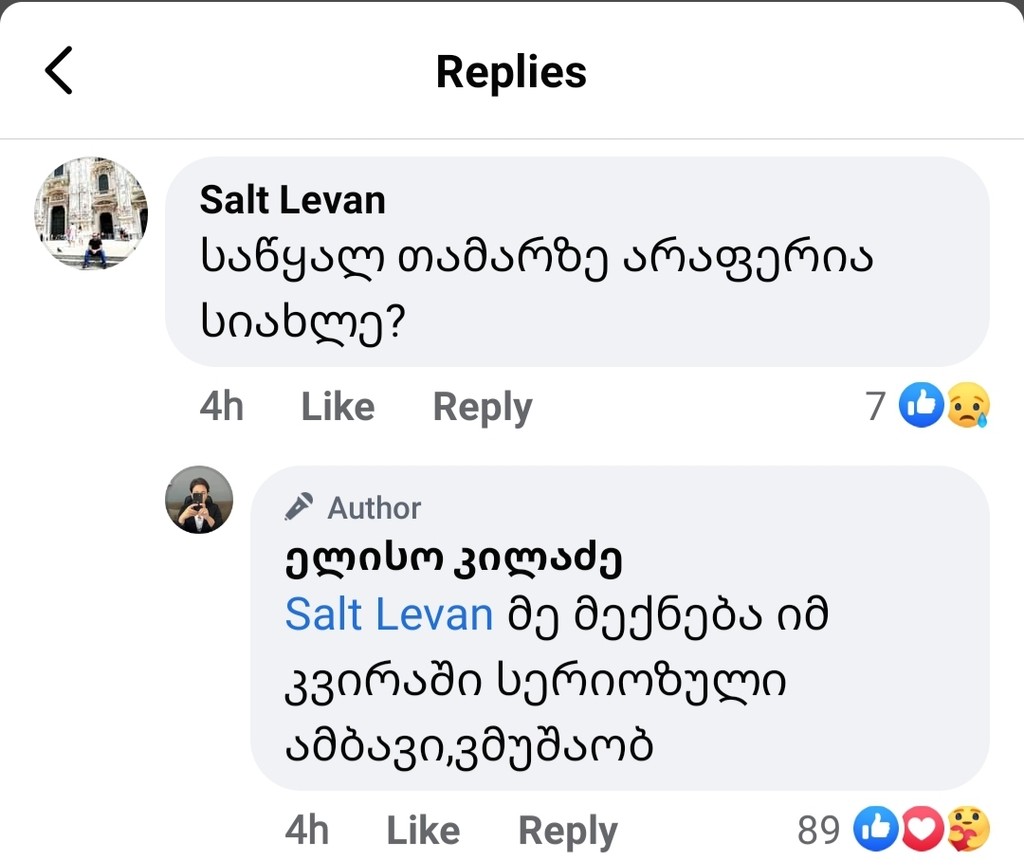Screen dimensions: 1024x867
Task: Open Salt Levan's profile picture
Action: (91, 213)
